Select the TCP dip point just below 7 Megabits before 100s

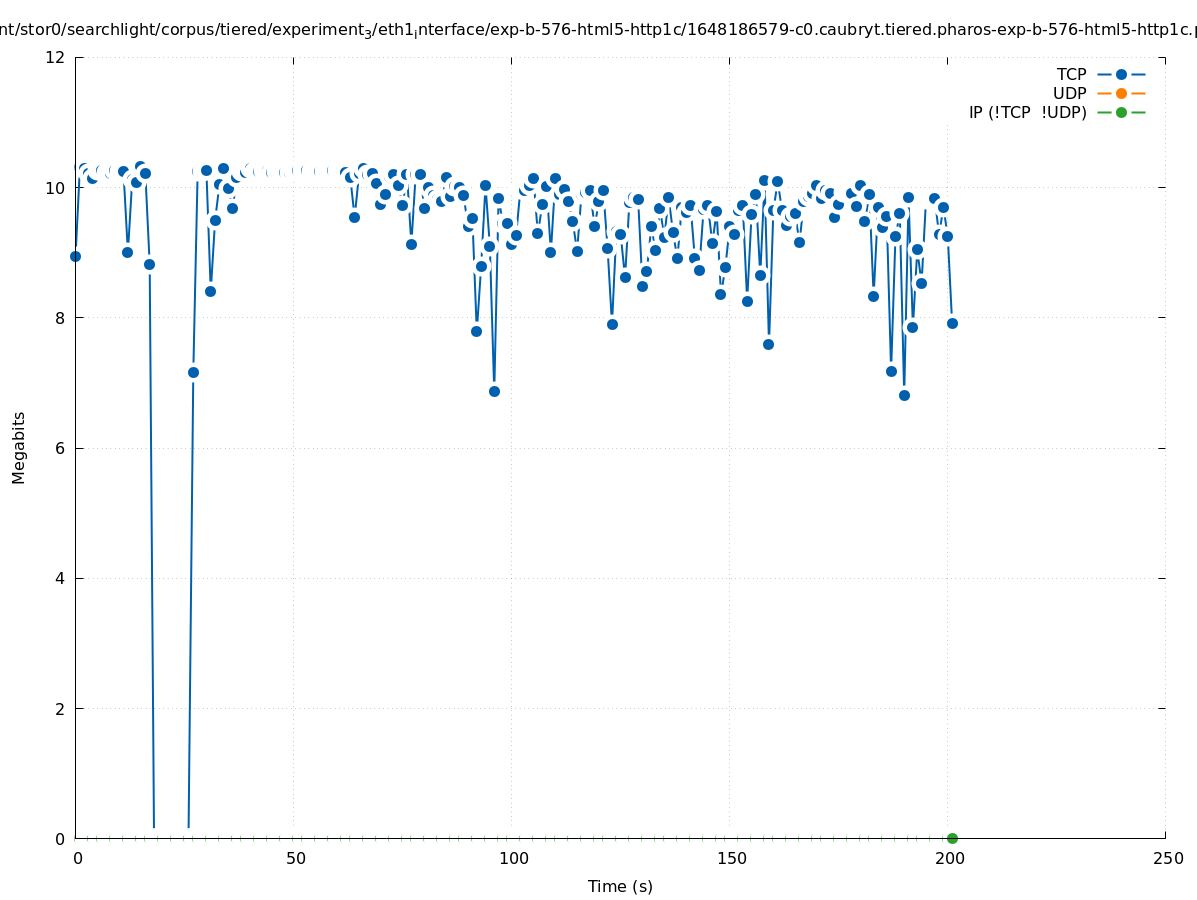pos(494,391)
